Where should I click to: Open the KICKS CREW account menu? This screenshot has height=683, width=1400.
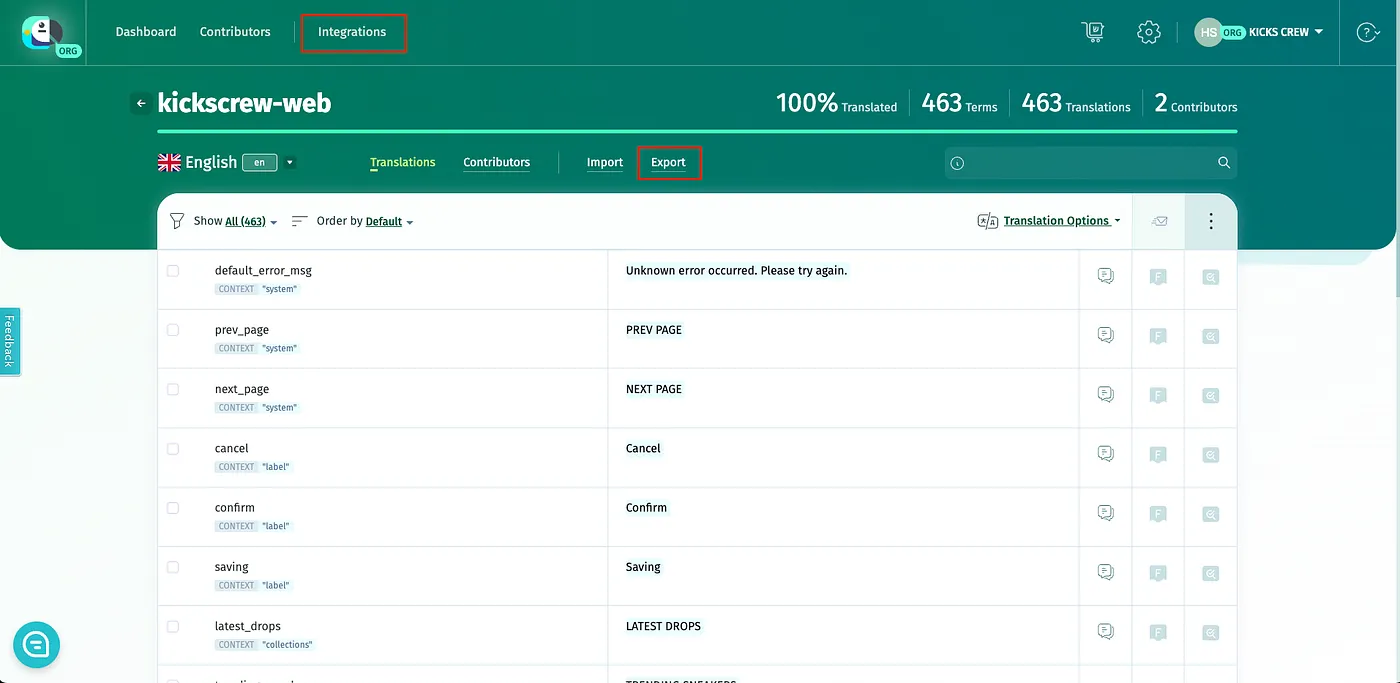(x=1286, y=32)
